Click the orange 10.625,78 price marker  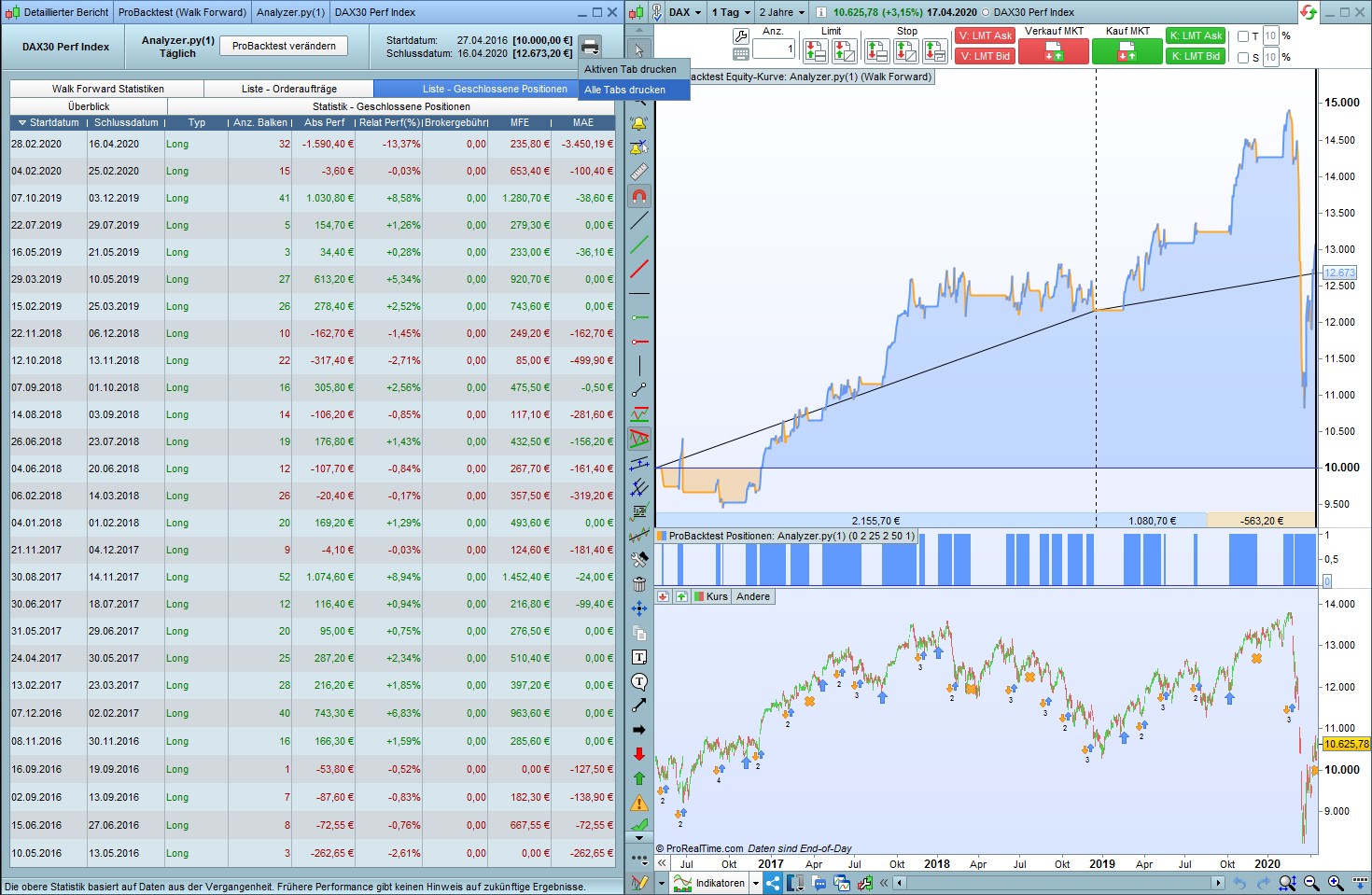coord(1346,744)
